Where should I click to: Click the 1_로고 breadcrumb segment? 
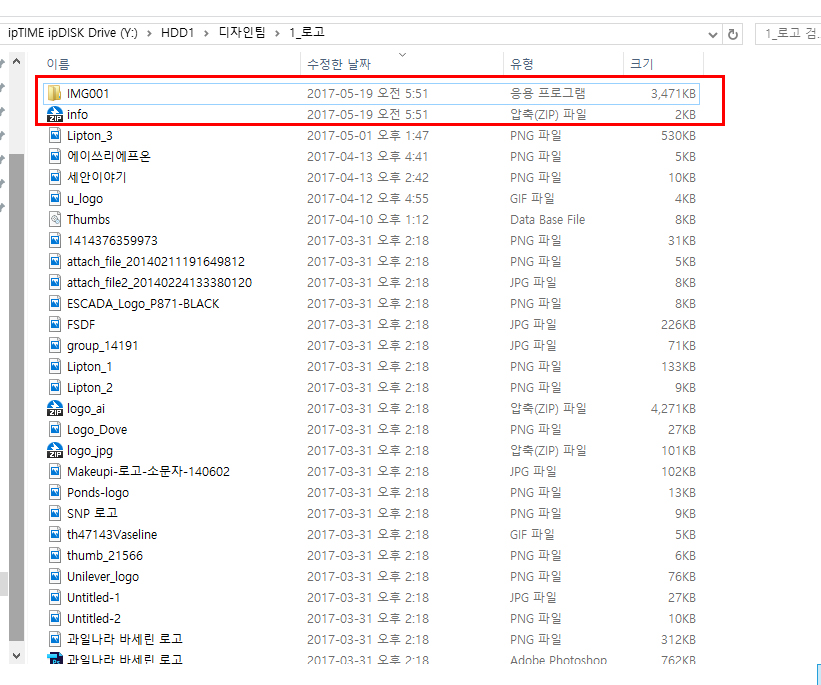(x=307, y=33)
